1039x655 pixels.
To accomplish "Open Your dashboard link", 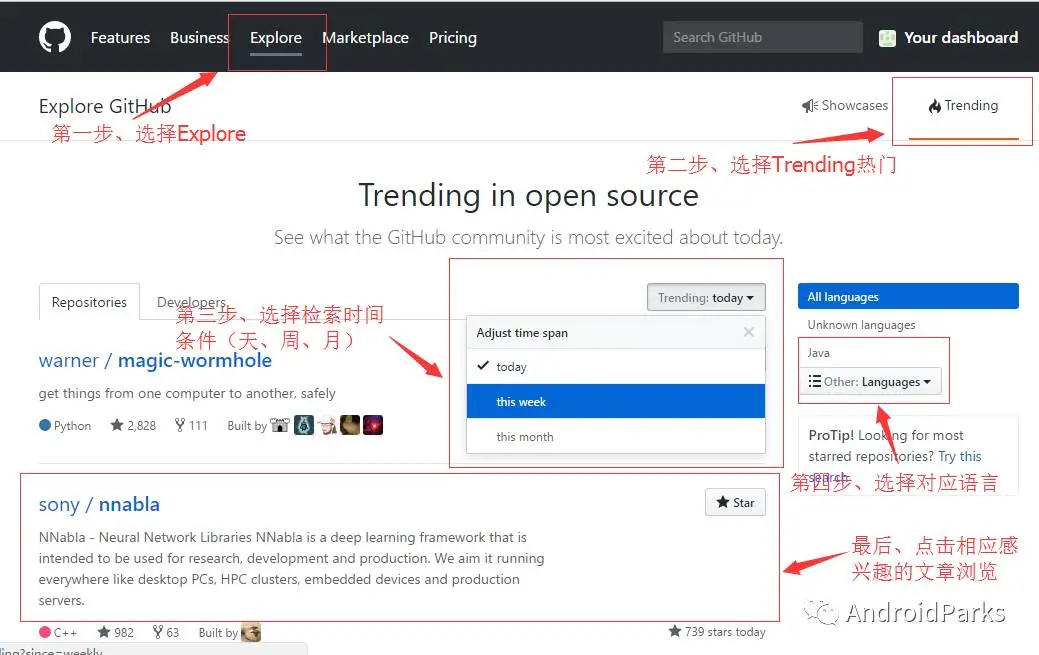I will pyautogui.click(x=961, y=38).
